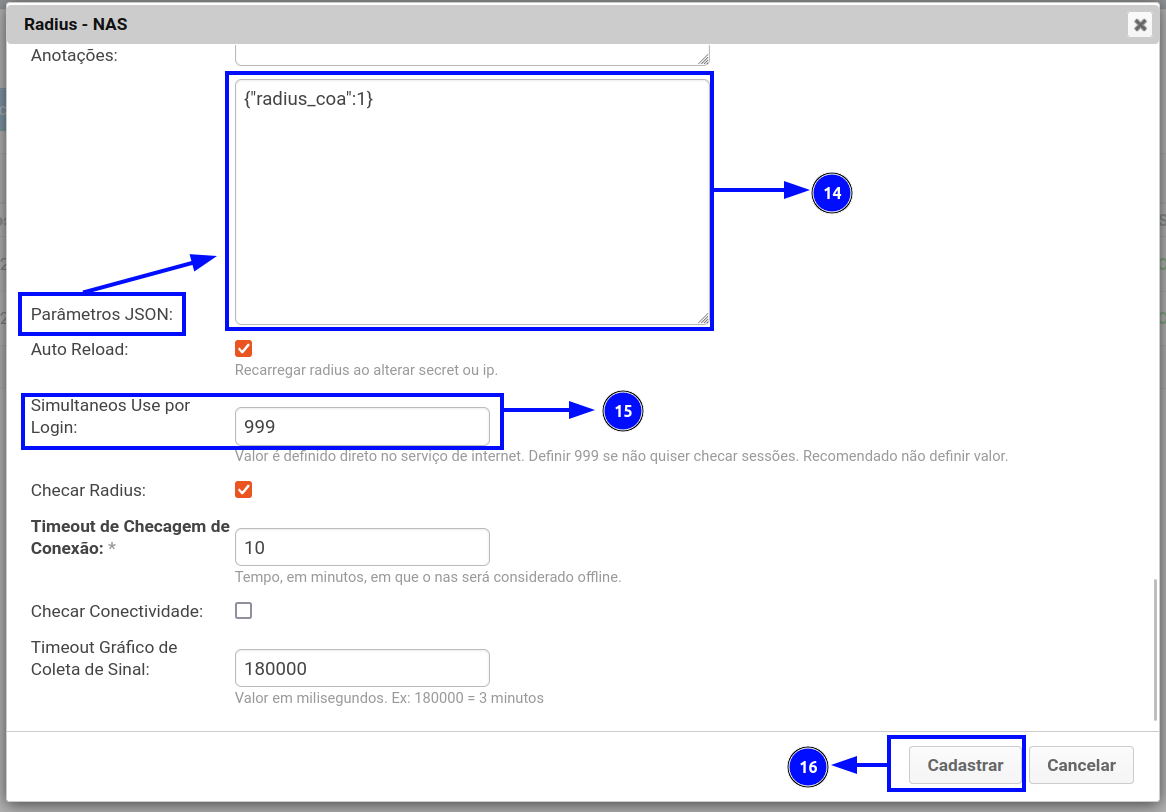Select the Timeout de Checagem de Conexão input
The image size is (1166, 812).
click(362, 548)
